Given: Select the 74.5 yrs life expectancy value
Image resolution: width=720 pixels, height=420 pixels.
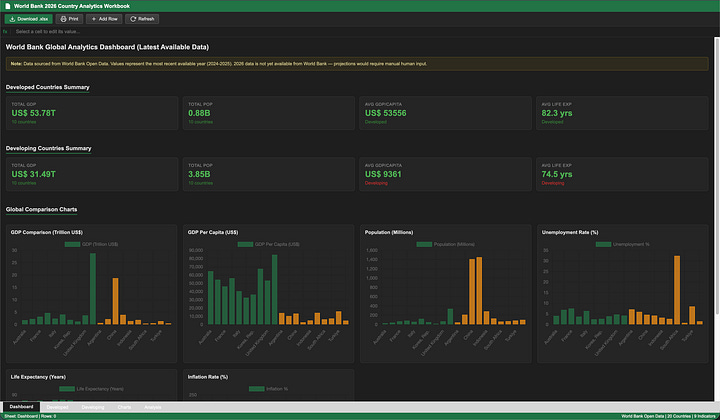Looking at the screenshot, I should (x=557, y=174).
